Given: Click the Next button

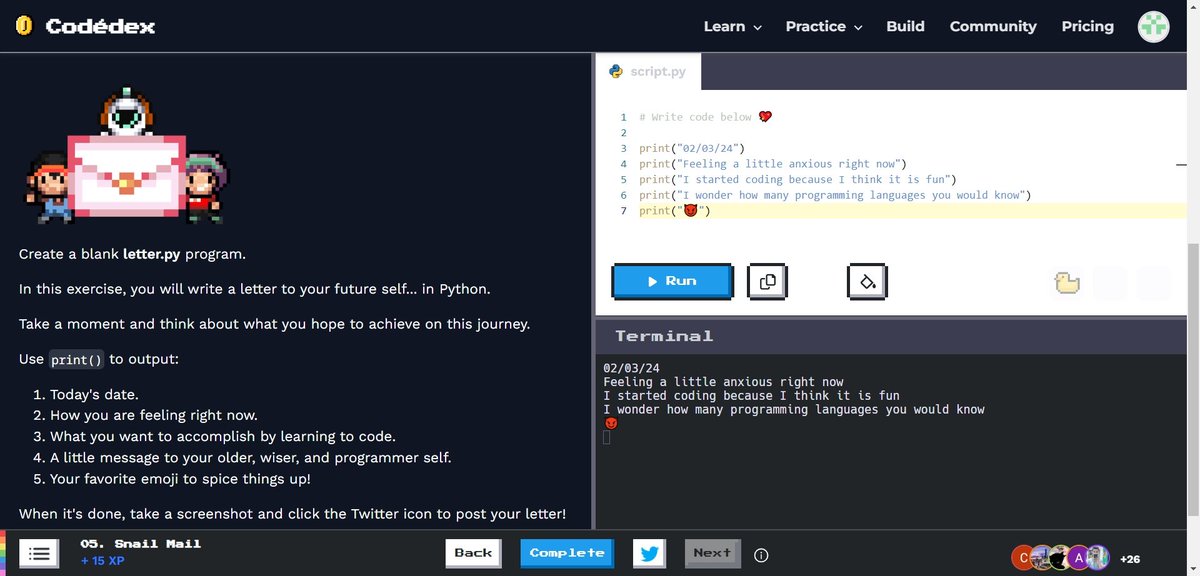Looking at the screenshot, I should [x=712, y=553].
